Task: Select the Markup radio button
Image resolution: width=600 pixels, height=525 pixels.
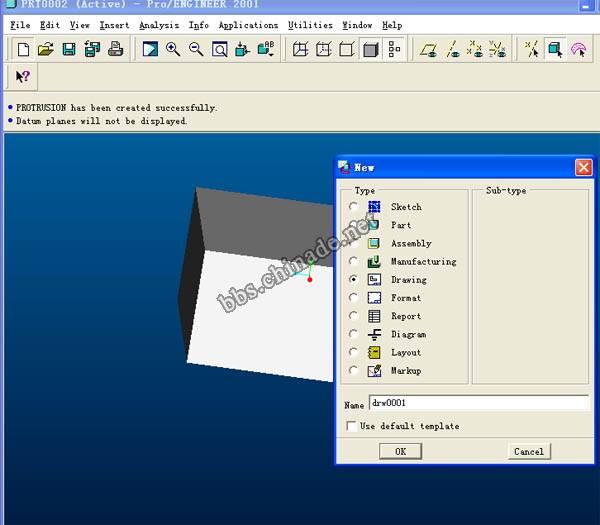Action: (x=353, y=370)
